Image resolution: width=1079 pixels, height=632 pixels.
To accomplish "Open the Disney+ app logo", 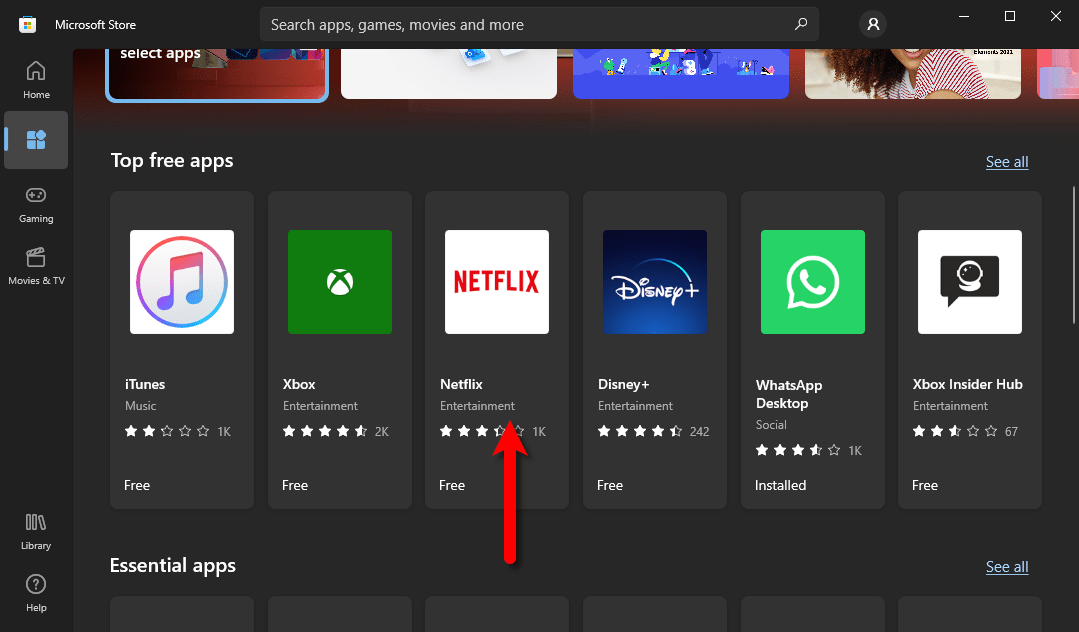I will pos(654,282).
